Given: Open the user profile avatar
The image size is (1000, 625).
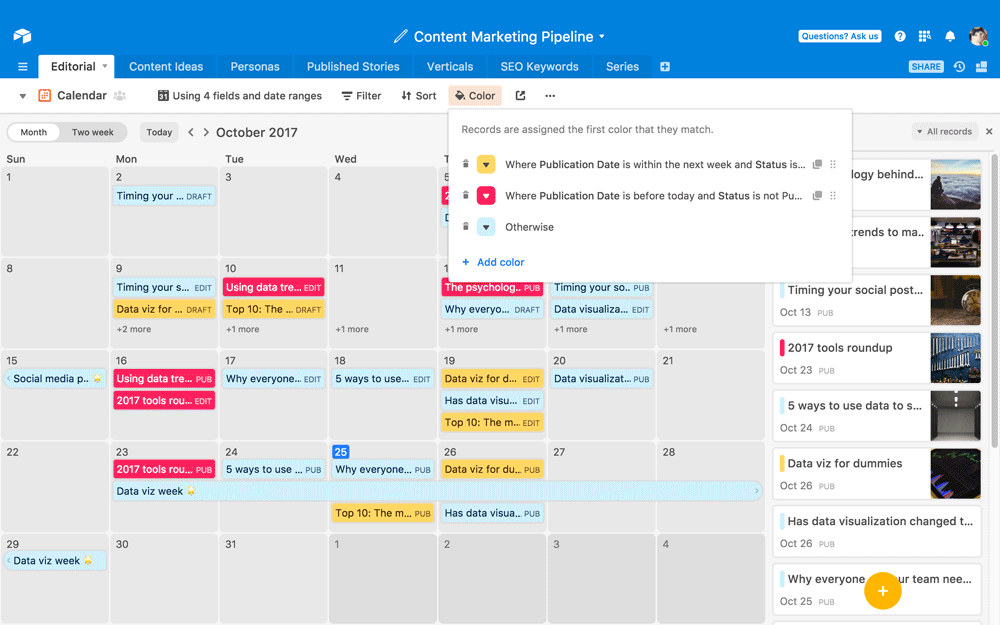Looking at the screenshot, I should [978, 36].
